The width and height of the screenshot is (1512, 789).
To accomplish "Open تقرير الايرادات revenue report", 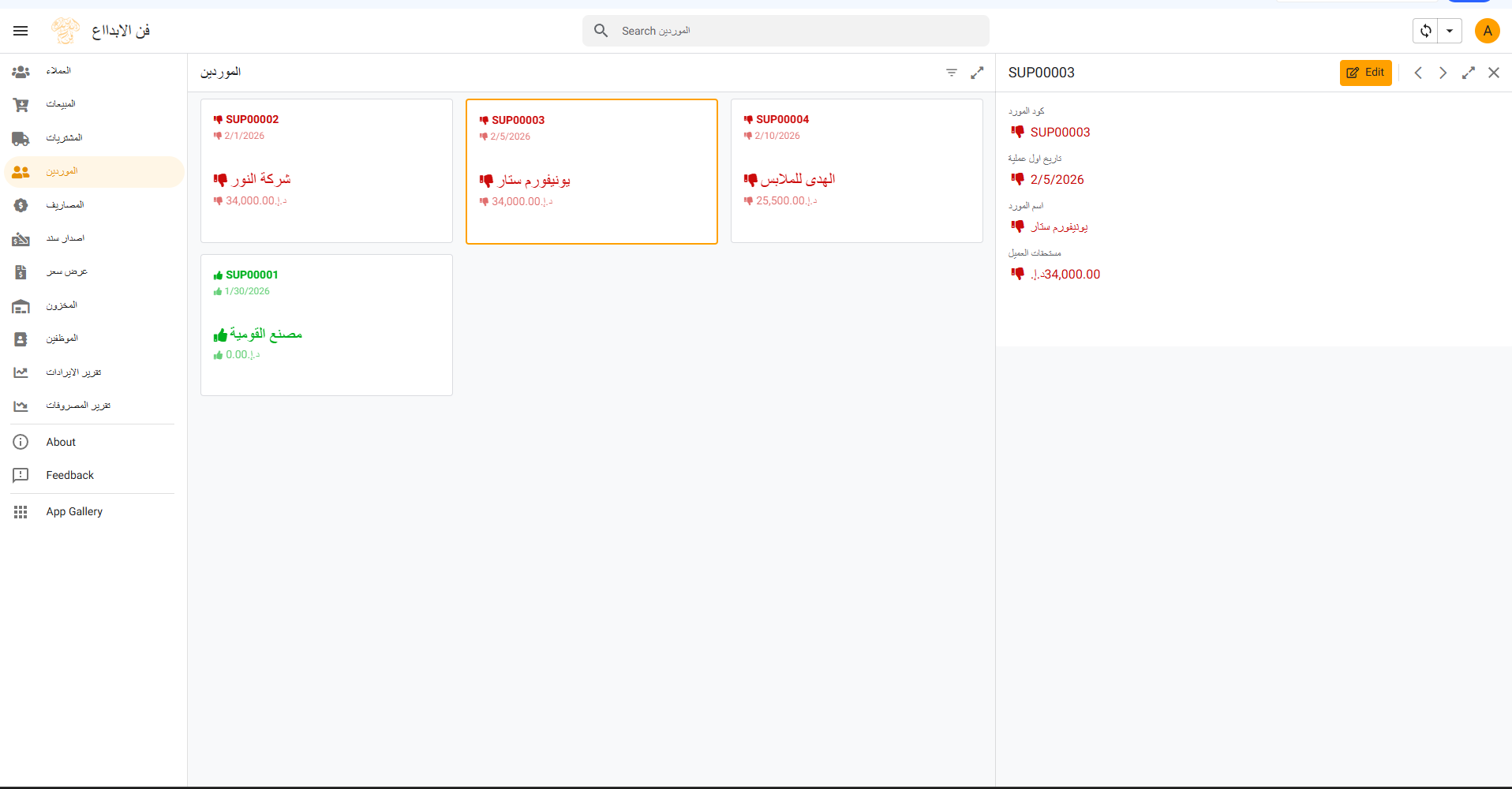I will [73, 372].
